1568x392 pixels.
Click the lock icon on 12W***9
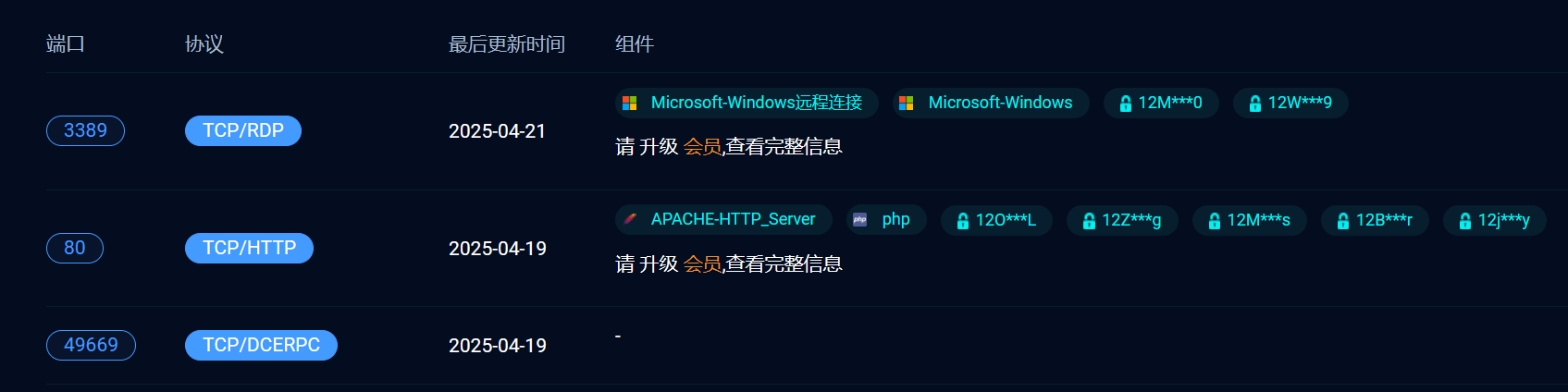click(1255, 104)
